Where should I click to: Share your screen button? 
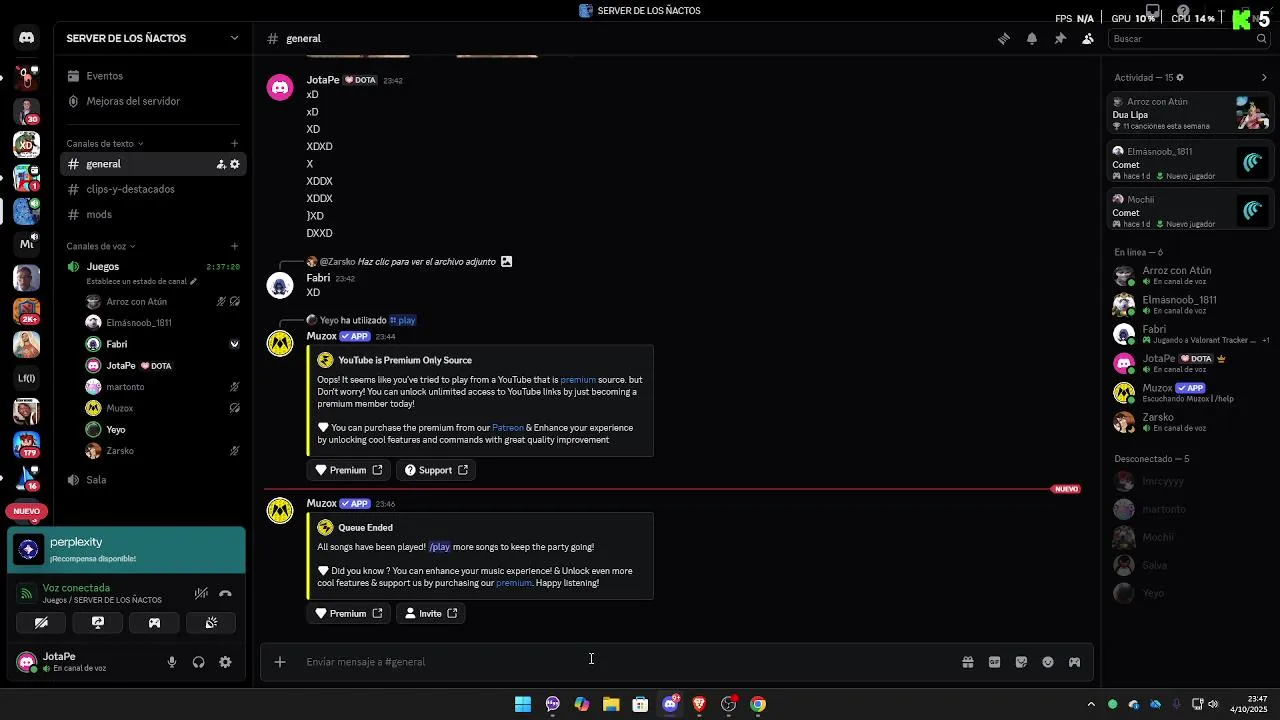[98, 622]
